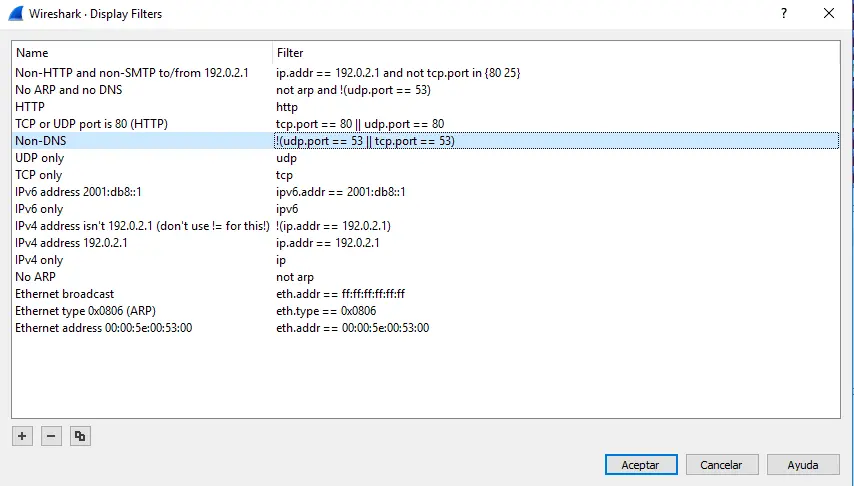Click the Wireshark fin logo in title bar
This screenshot has width=854, height=486.
pos(16,13)
